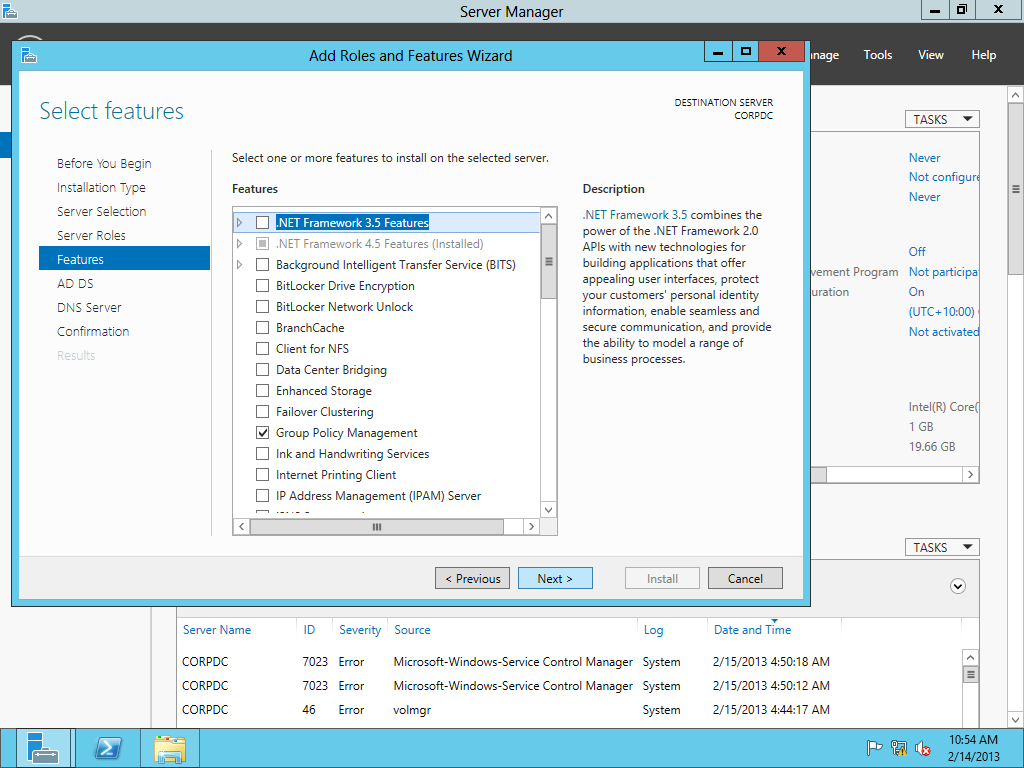Open the lower TASKS dropdown in Server Manager
This screenshot has height=768, width=1024.
tap(942, 547)
